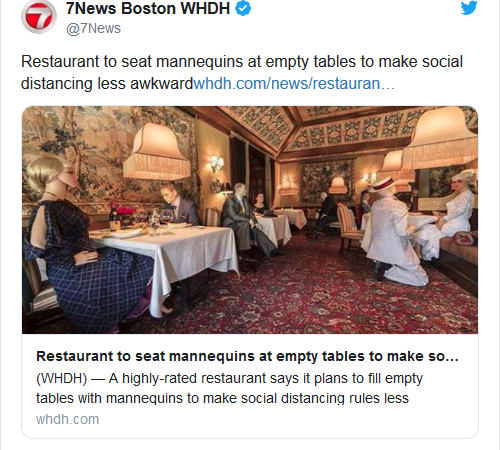Click the article description text starting (WHDH)
Image resolution: width=500 pixels, height=450 pixels.
(x=229, y=388)
